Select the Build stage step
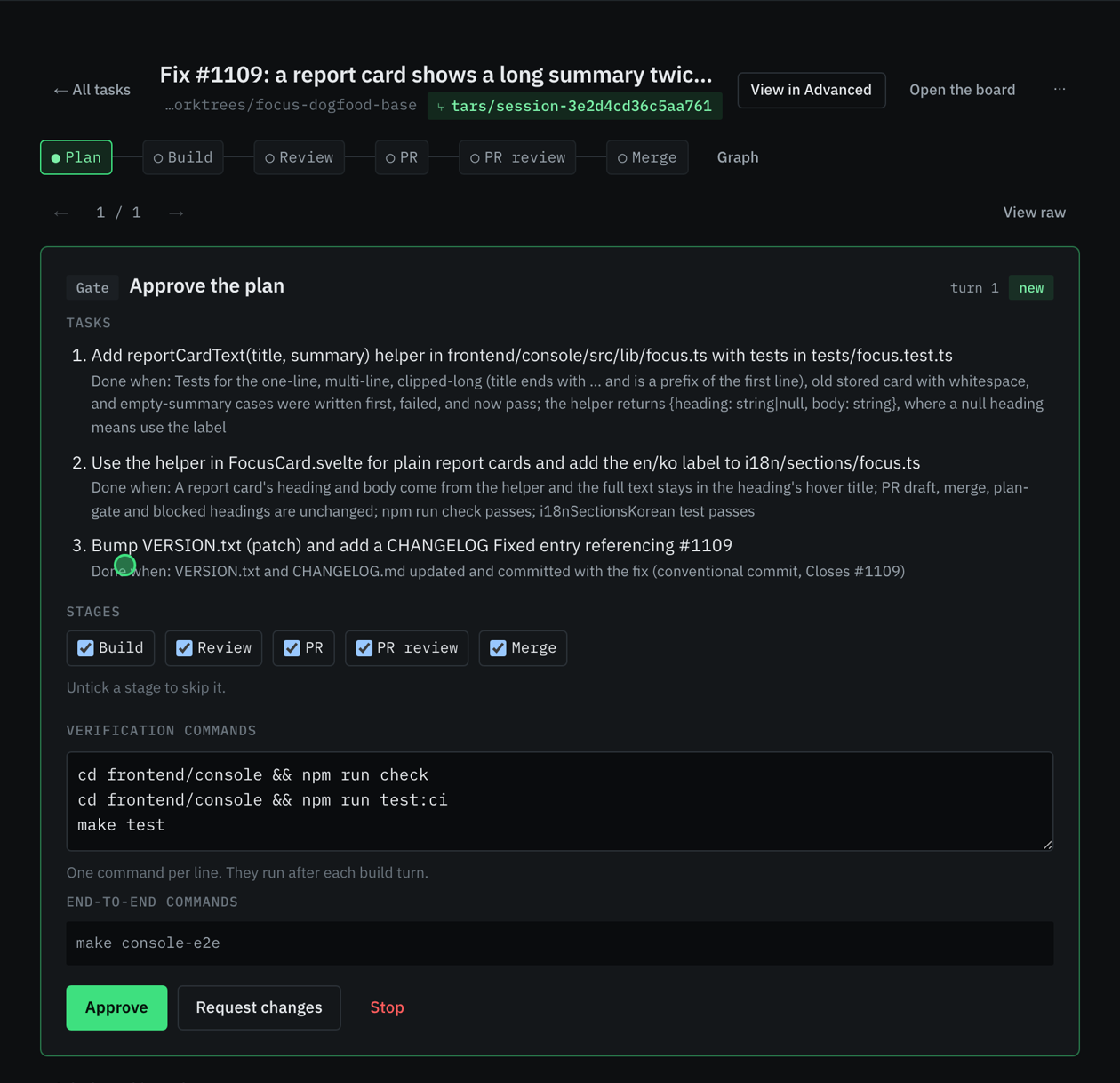1120x1083 pixels. click(x=183, y=157)
